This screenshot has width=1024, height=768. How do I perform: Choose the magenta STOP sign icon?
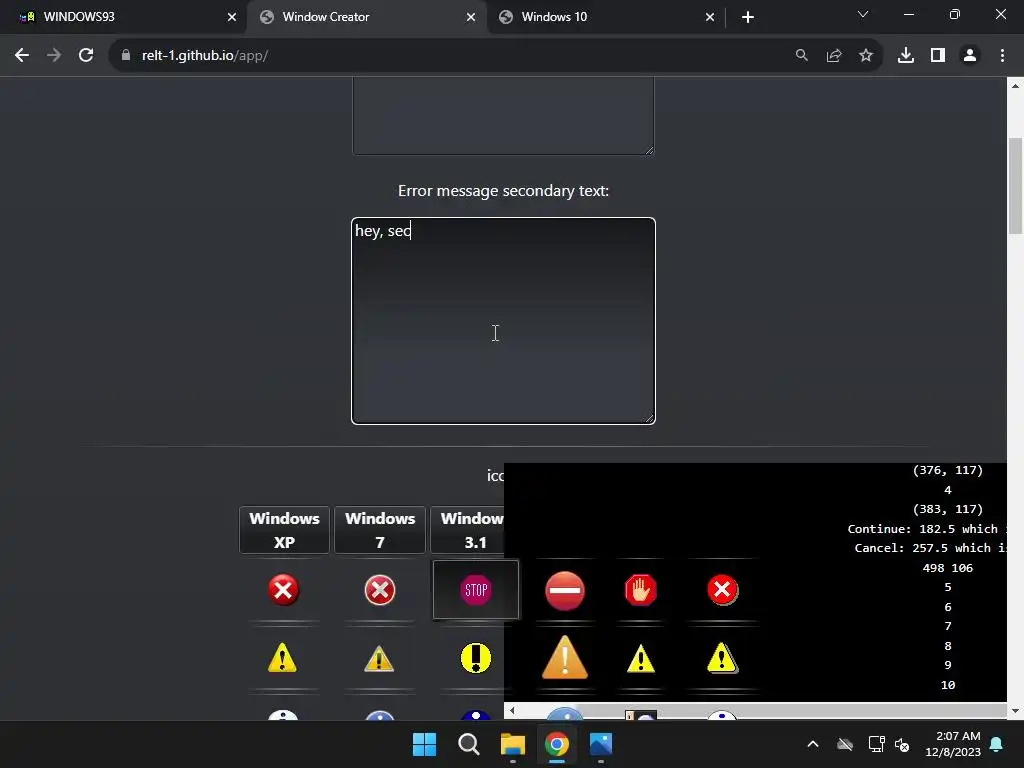coord(475,590)
